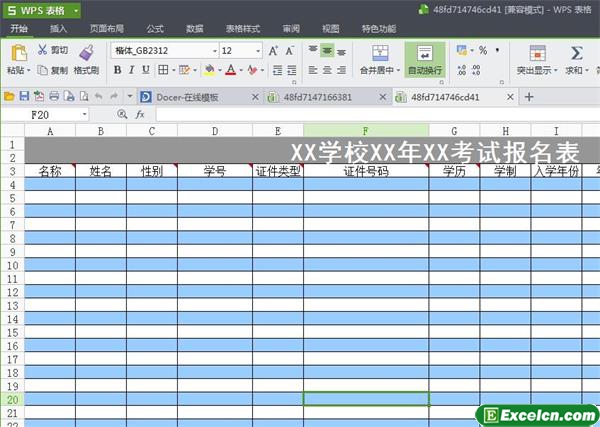Toggle right text alignment
This screenshot has height=427, width=600.
(341, 70)
